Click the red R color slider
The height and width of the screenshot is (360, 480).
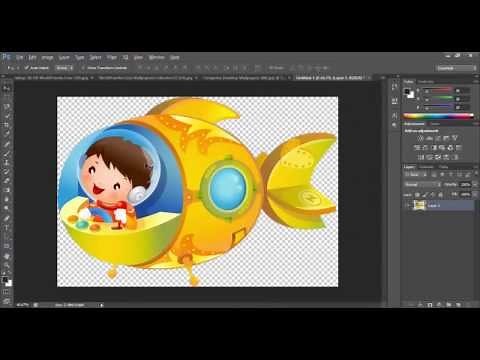pyautogui.click(x=438, y=90)
